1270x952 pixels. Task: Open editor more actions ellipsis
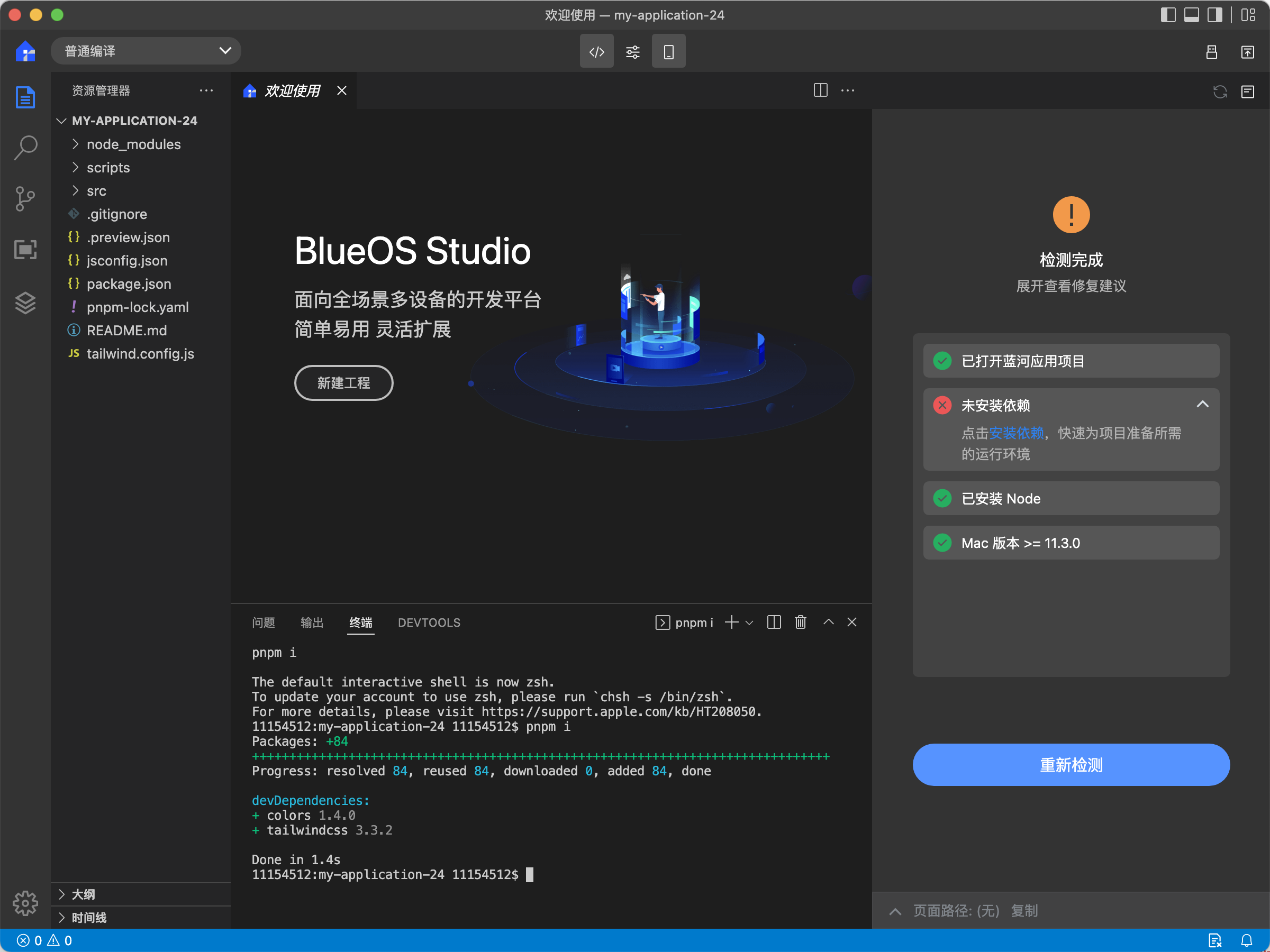click(x=847, y=90)
